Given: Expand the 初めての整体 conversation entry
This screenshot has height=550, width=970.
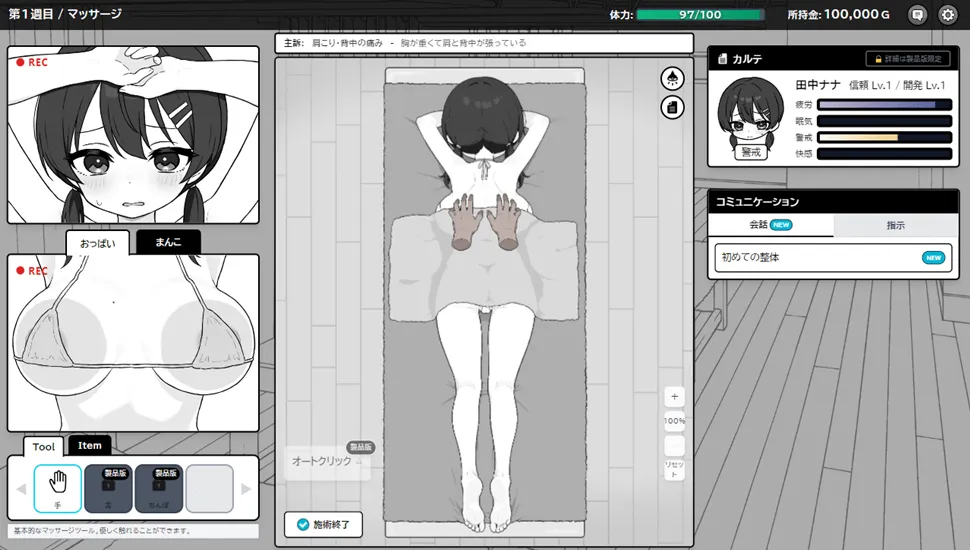Looking at the screenshot, I should coord(832,257).
